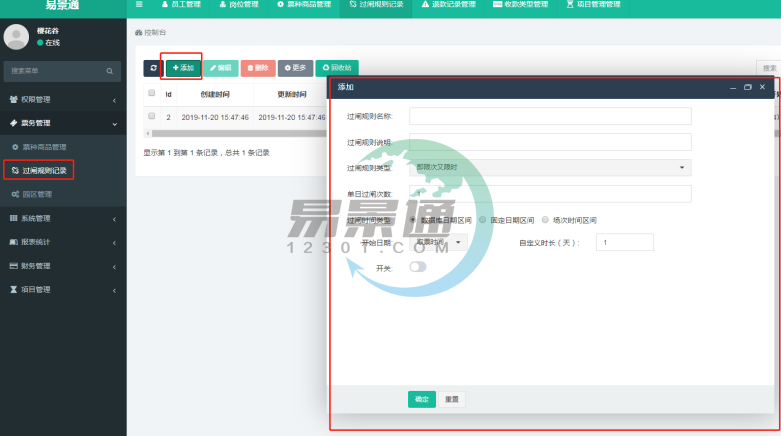Click the 确定 confirm button
The height and width of the screenshot is (436, 781).
[x=421, y=399]
